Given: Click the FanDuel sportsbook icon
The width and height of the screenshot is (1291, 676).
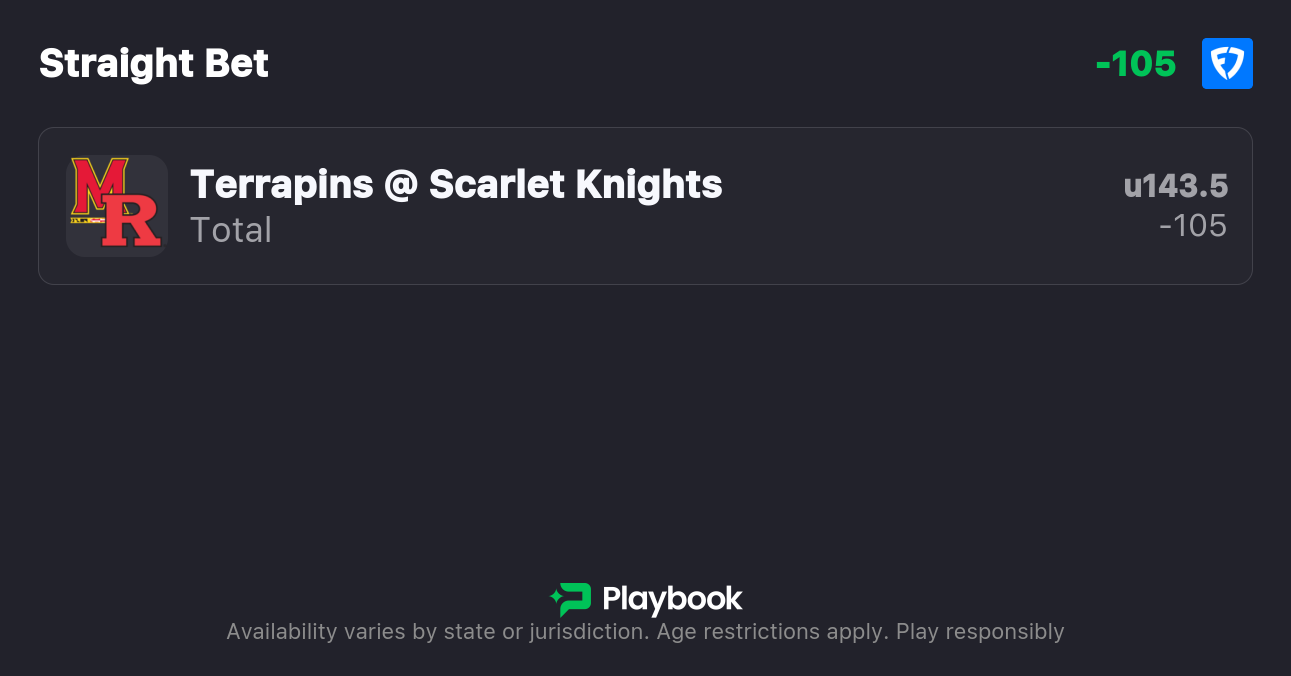Looking at the screenshot, I should click(1227, 64).
